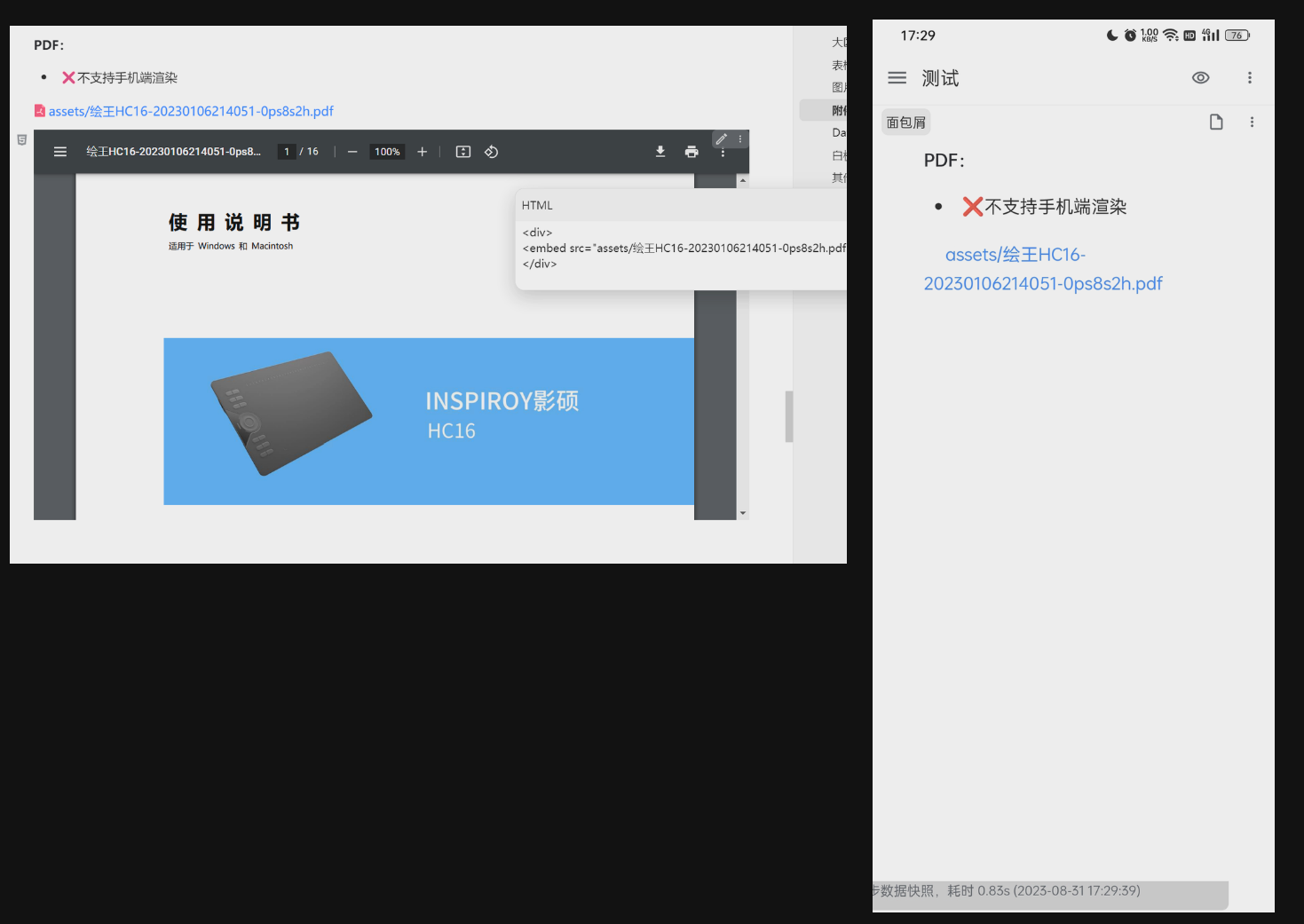Tap the '测试' document title on mobile
Viewport: 1304px width, 924px height.
940,78
